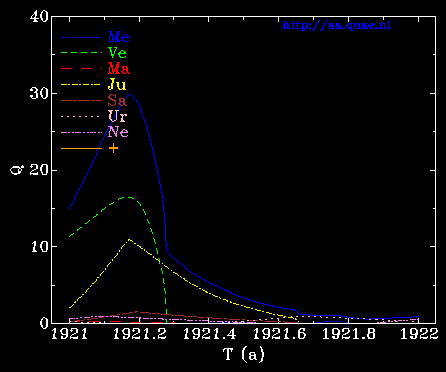446x372 pixels.
Task: Click the x-axis label 1921.6
Action: pyautogui.click(x=279, y=334)
